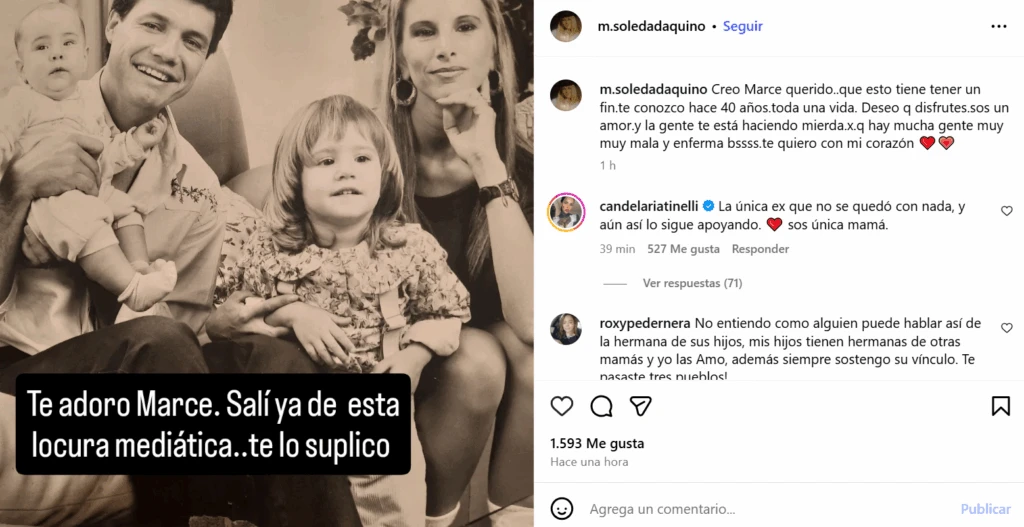The height and width of the screenshot is (527, 1024).
Task: Like roxypedernera's comment
Action: pos(1006,328)
